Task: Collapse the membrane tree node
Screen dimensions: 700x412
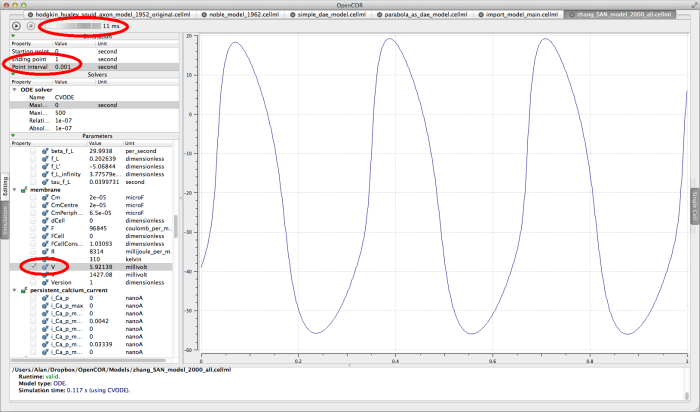Action: tap(14, 188)
